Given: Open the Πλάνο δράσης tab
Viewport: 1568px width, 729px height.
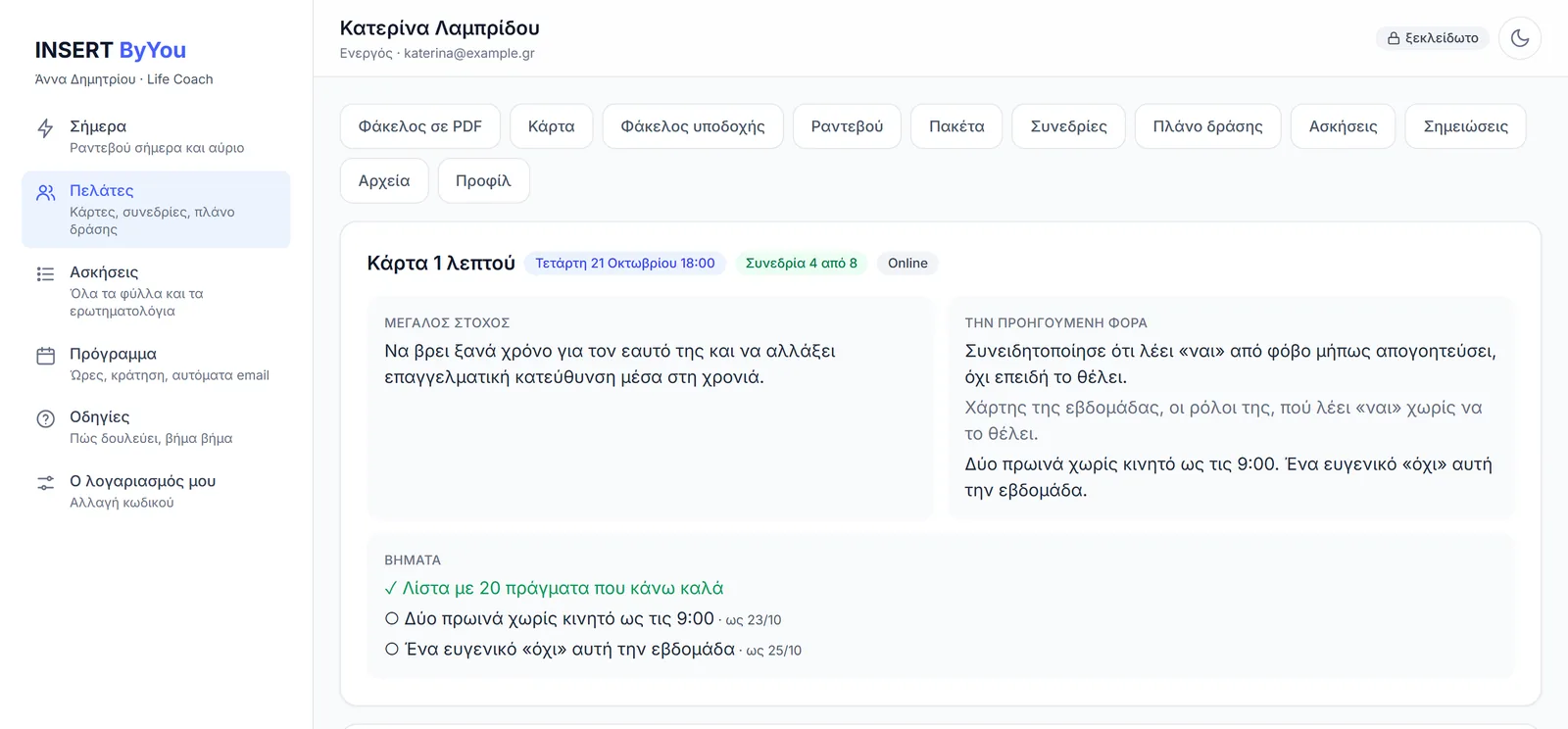Looking at the screenshot, I should (x=1208, y=126).
